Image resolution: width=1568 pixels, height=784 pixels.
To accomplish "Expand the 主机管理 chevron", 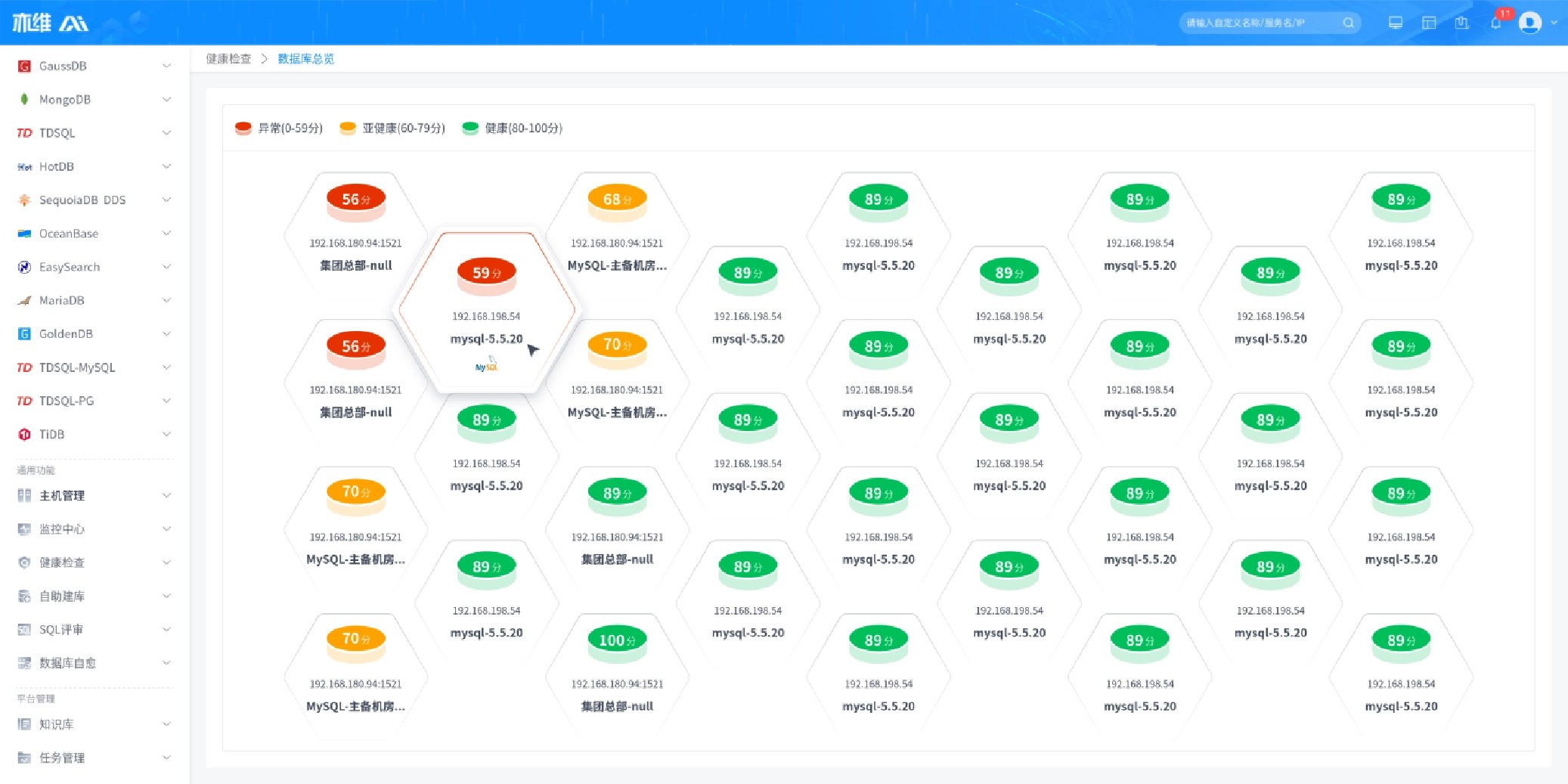I will click(166, 496).
